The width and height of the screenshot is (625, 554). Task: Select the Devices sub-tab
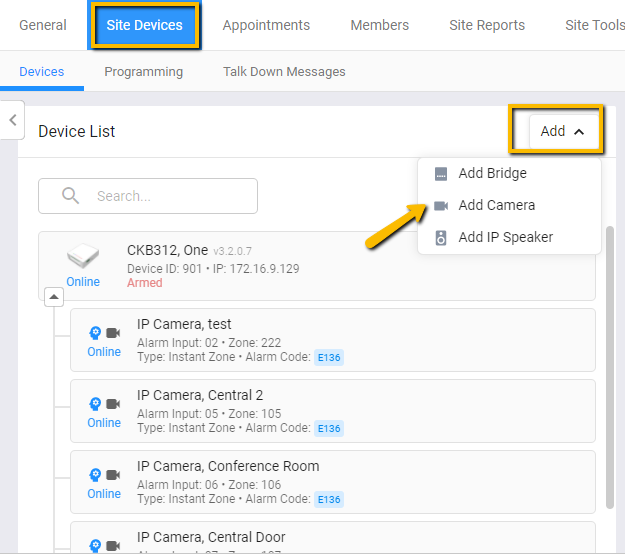(x=41, y=72)
